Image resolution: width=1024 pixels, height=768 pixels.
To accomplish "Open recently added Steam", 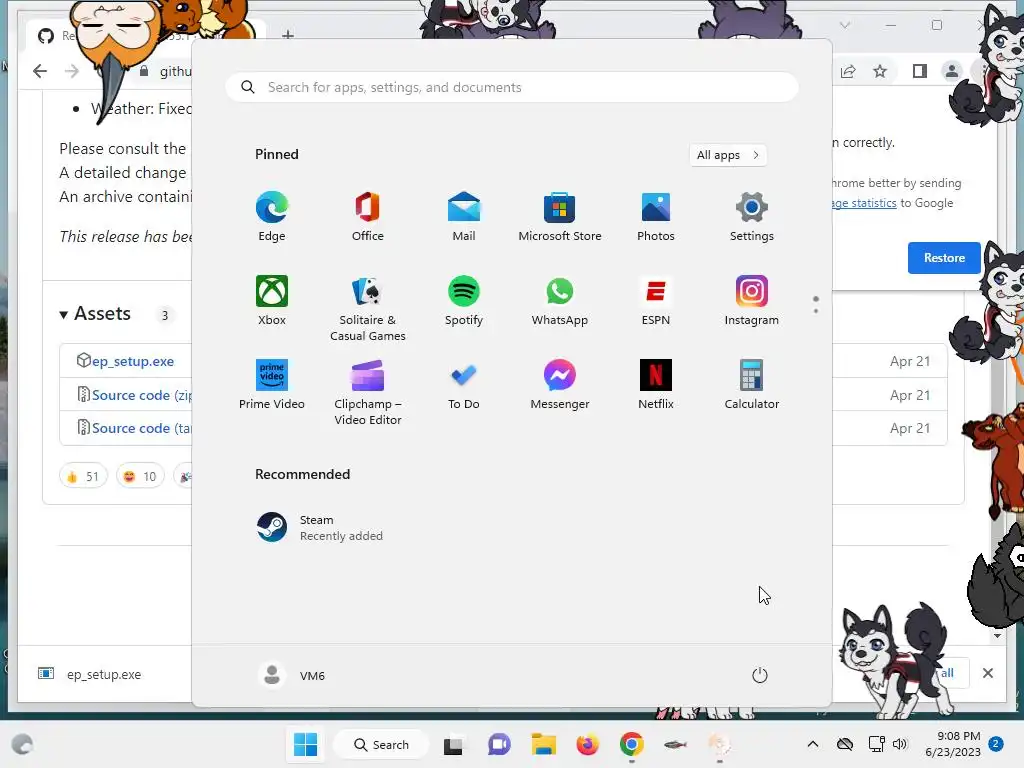I will click(x=320, y=528).
